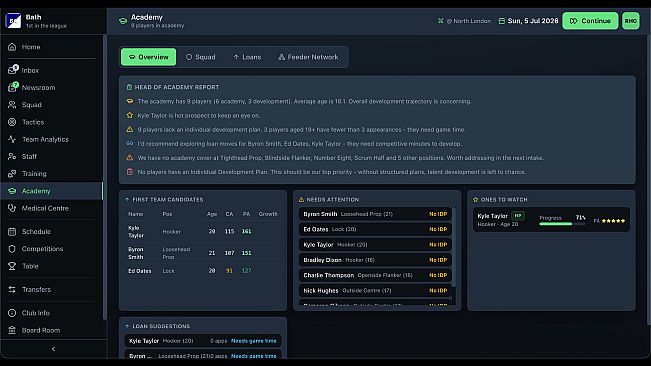Click Nick Hughes row in Needs Attention
The height and width of the screenshot is (366, 651).
(x=375, y=290)
